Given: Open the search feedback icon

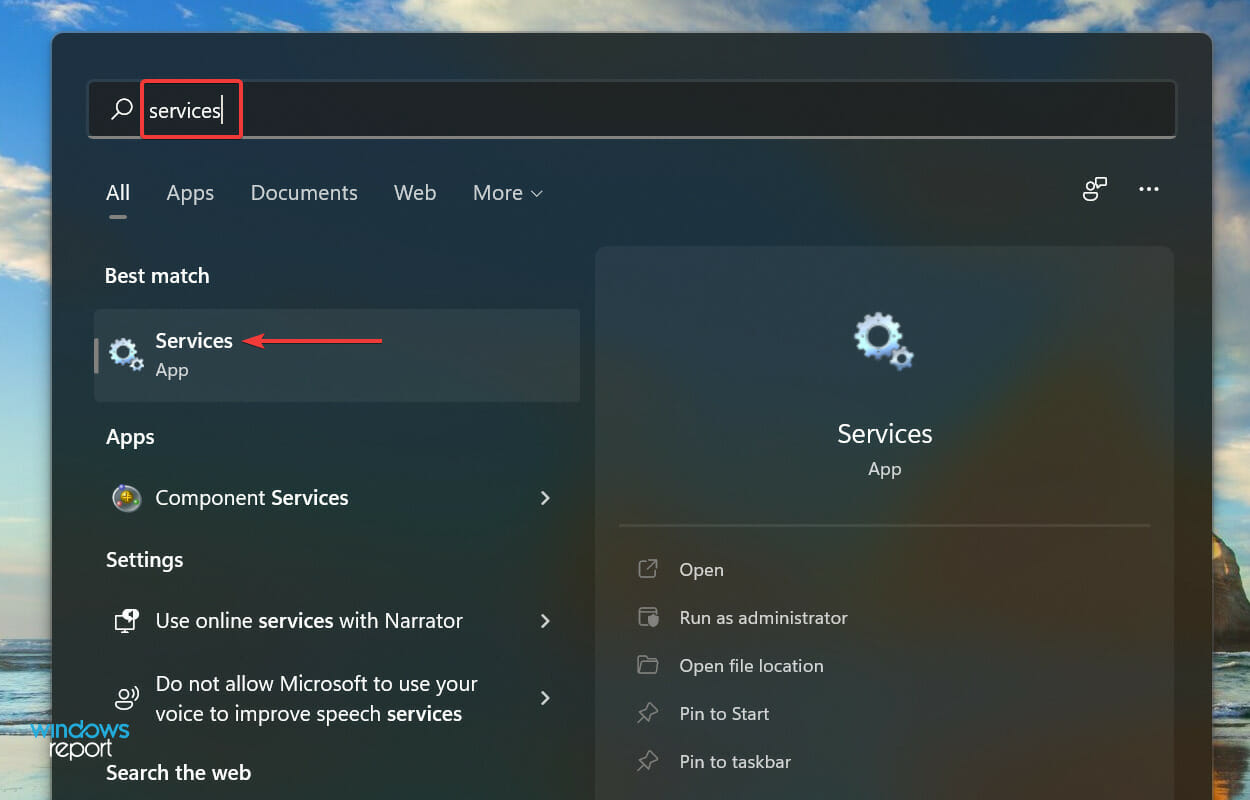Looking at the screenshot, I should [x=1095, y=189].
